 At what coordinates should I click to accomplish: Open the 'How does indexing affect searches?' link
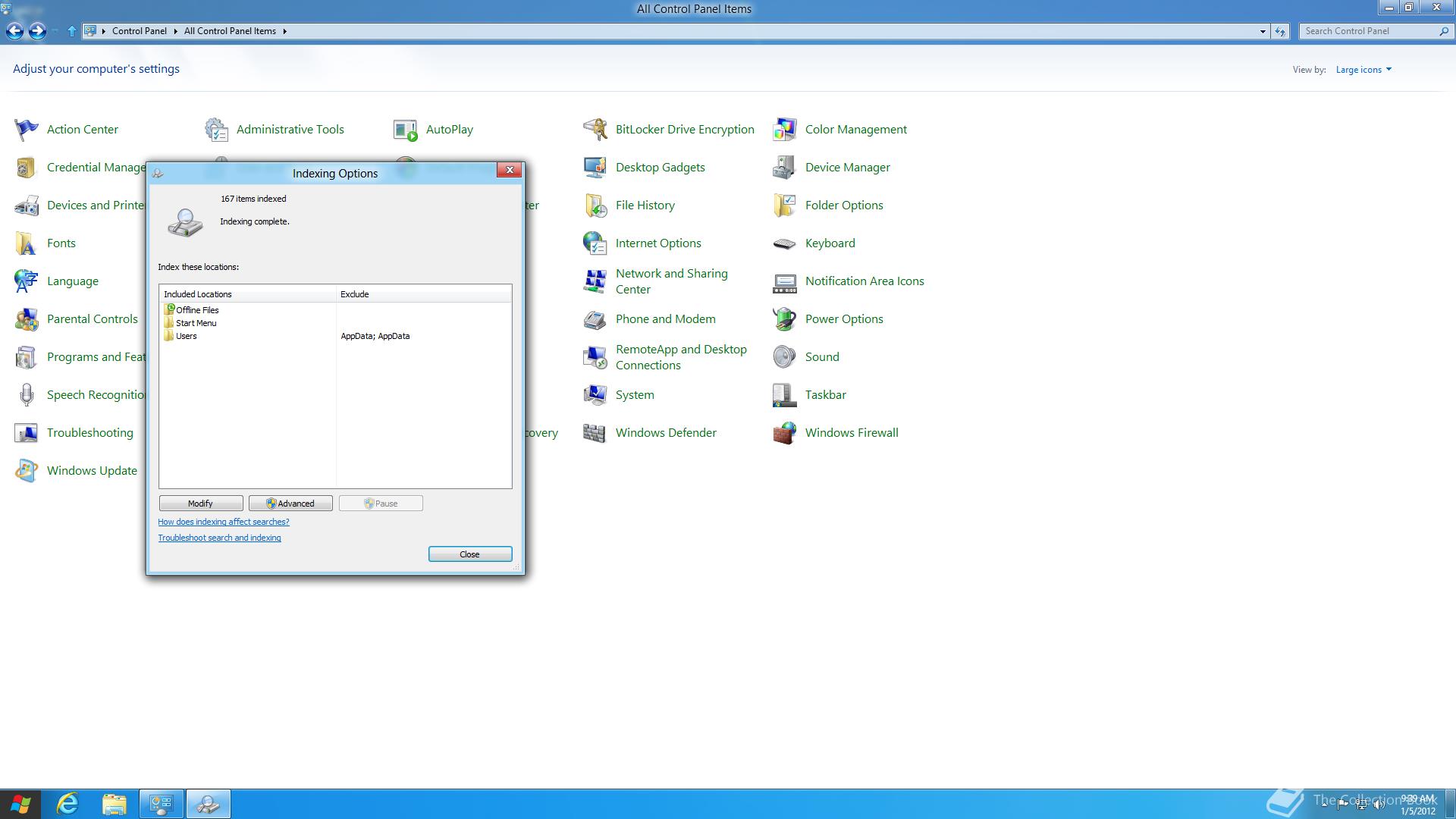click(224, 522)
